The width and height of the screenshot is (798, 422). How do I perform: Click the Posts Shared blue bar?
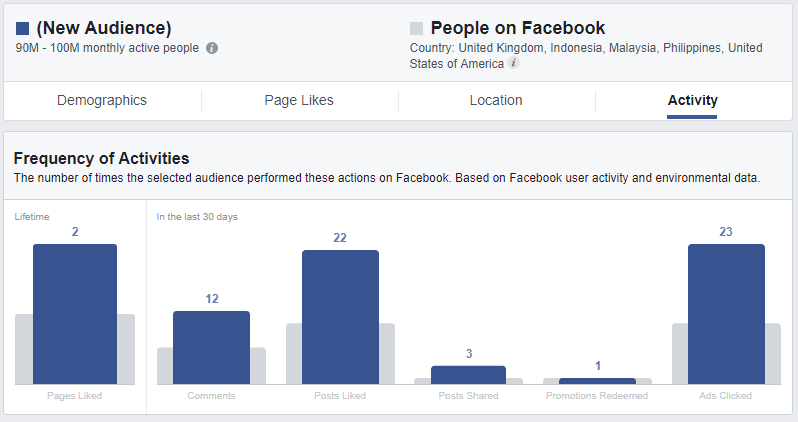[468, 375]
